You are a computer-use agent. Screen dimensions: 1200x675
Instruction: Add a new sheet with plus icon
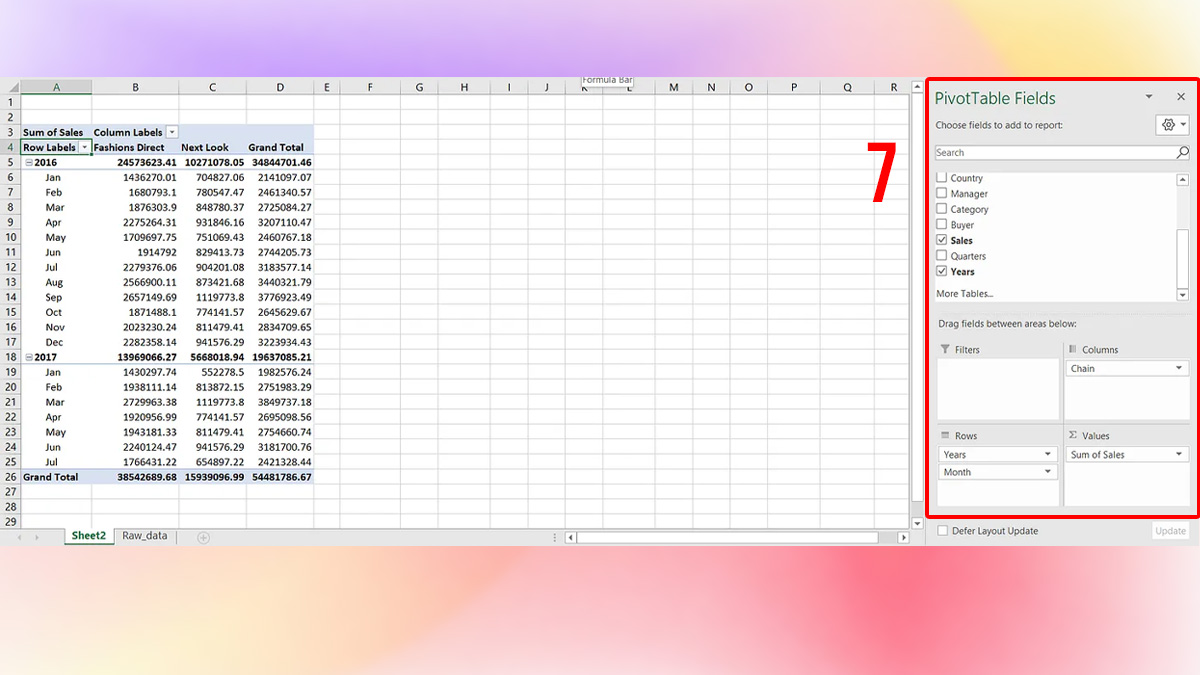pos(204,537)
